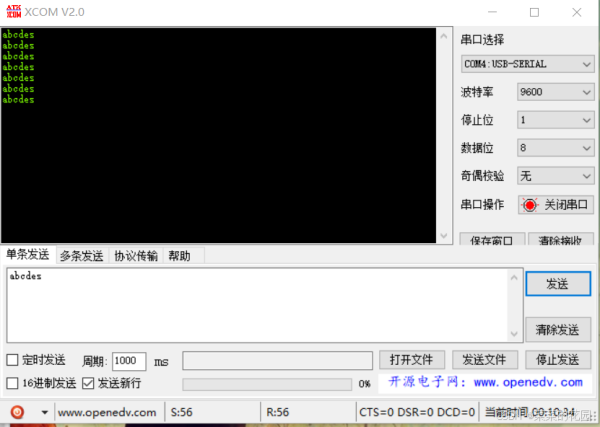This screenshot has height=427, width=600.
Task: Open the status bar dropdown arrow next to gear
Action: (44, 412)
